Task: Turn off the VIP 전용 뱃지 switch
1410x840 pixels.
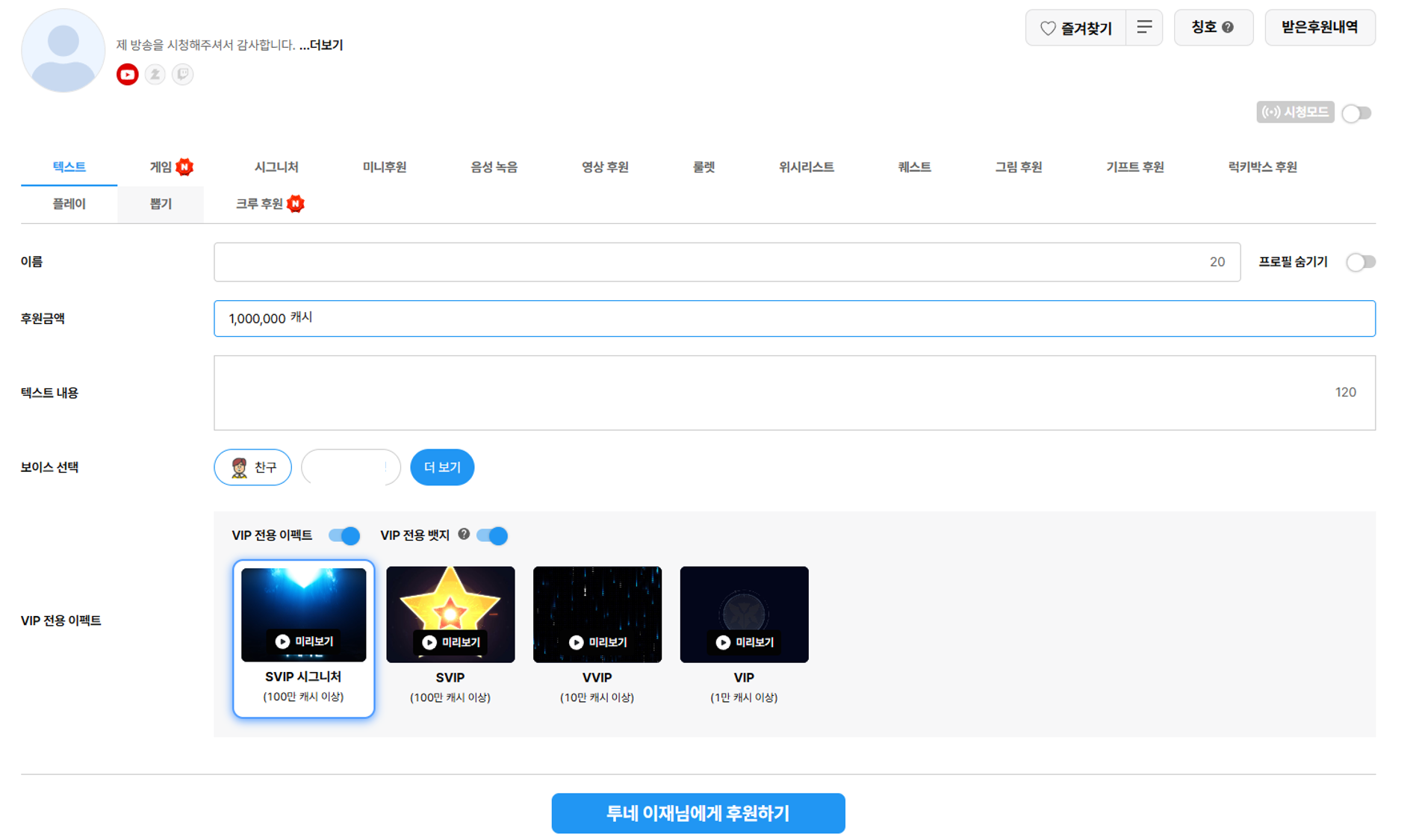Action: click(492, 535)
